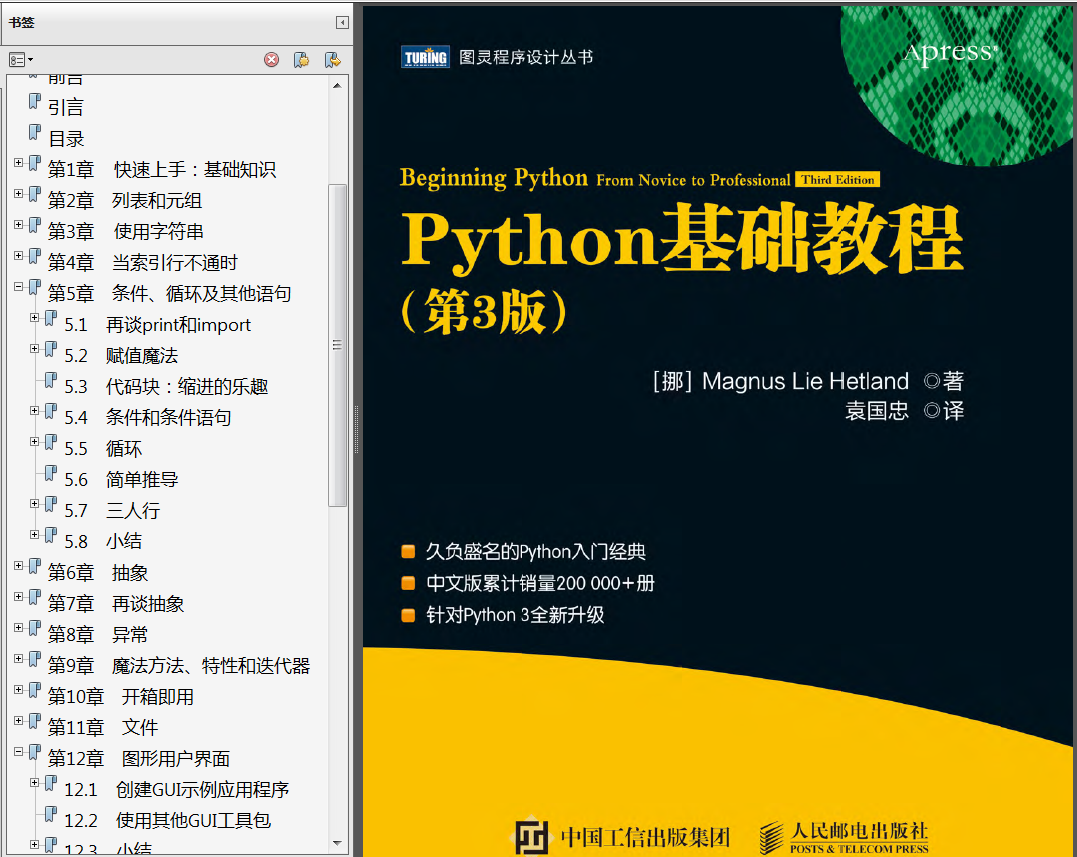Click the panel splitter grip handle

[356, 429]
